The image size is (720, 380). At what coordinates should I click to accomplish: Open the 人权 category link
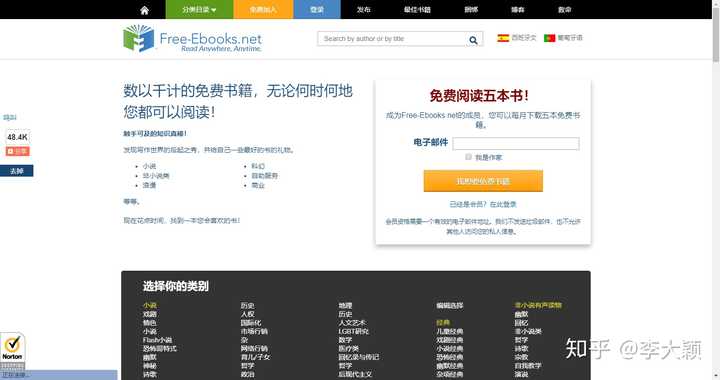[248, 314]
